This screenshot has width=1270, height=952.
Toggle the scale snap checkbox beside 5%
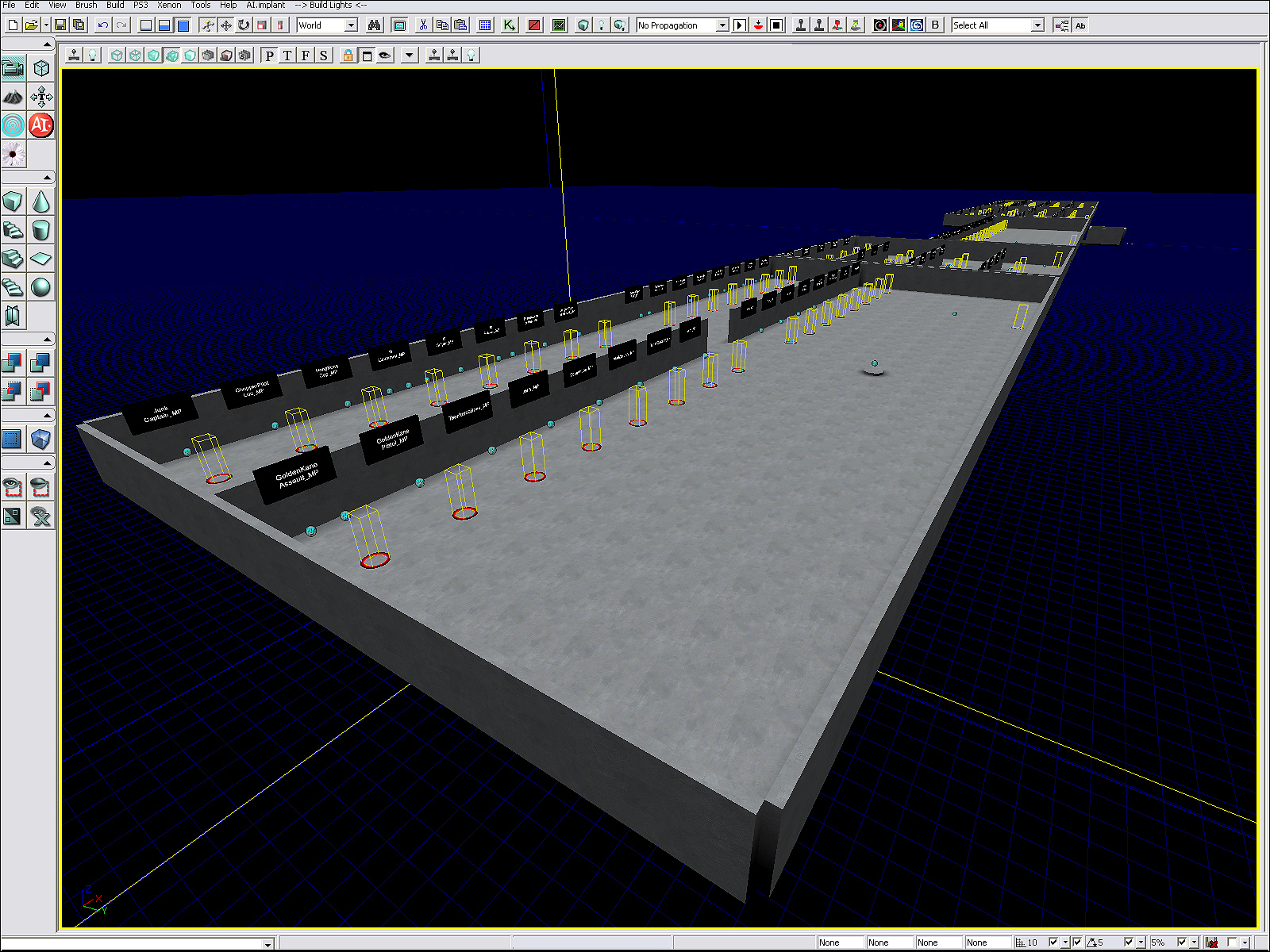pos(1182,942)
